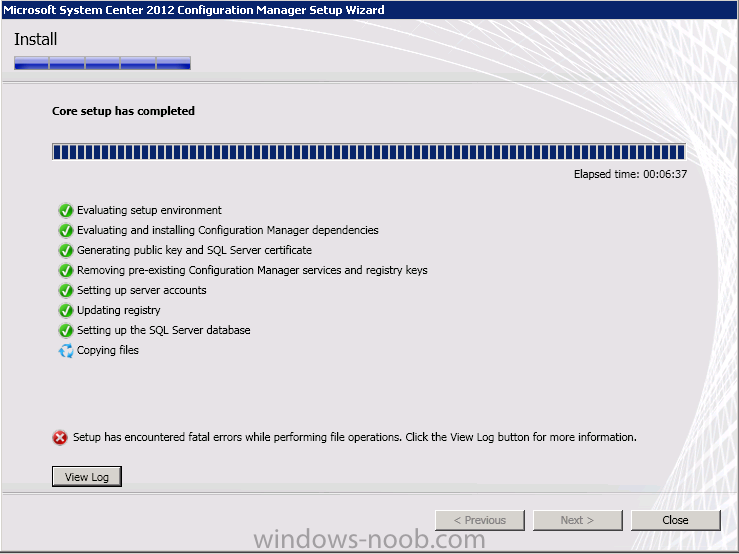Screen dimensions: 739x554
Task: Select Evaluating and installing Configuration Manager dependencies text
Action: click(228, 230)
